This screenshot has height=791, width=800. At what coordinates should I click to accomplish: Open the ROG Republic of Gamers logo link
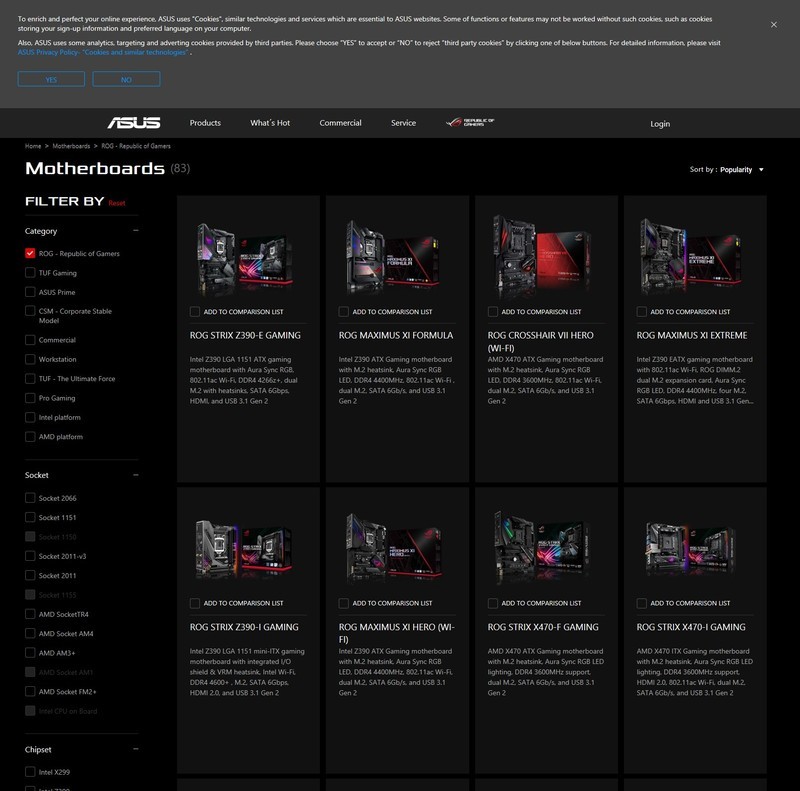[x=469, y=123]
